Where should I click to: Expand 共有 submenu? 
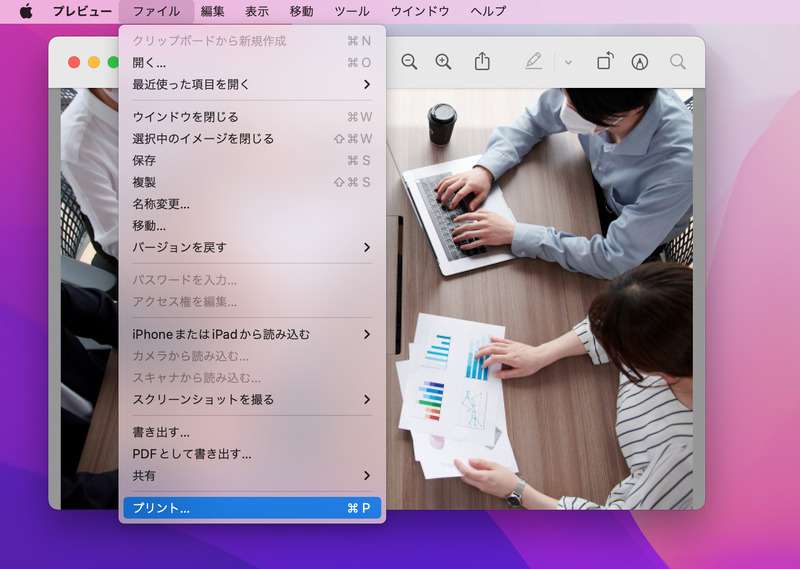pos(252,476)
